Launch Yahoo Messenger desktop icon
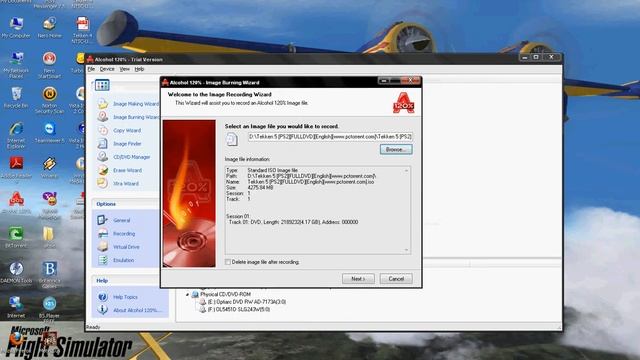 click(x=49, y=206)
